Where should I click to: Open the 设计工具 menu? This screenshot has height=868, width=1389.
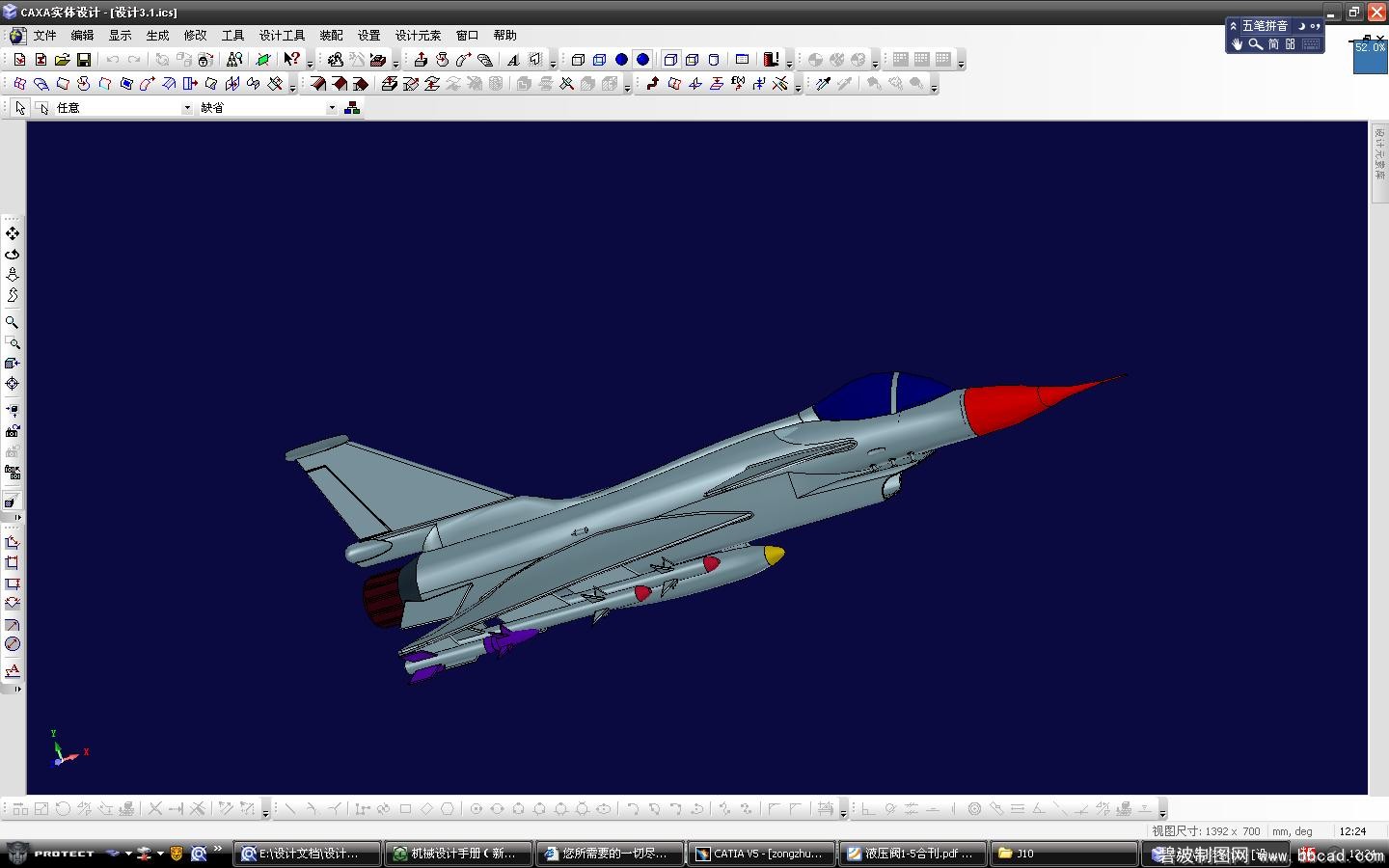pos(282,36)
